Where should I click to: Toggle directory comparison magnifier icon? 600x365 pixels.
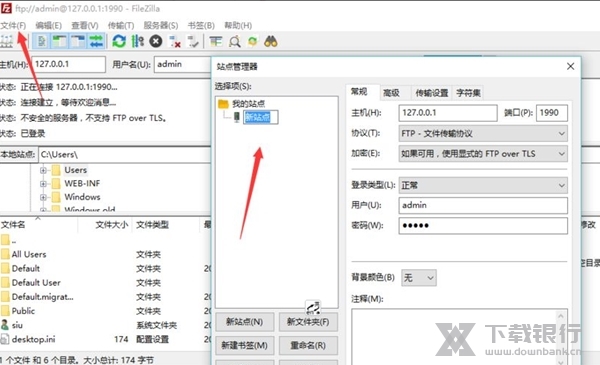235,41
